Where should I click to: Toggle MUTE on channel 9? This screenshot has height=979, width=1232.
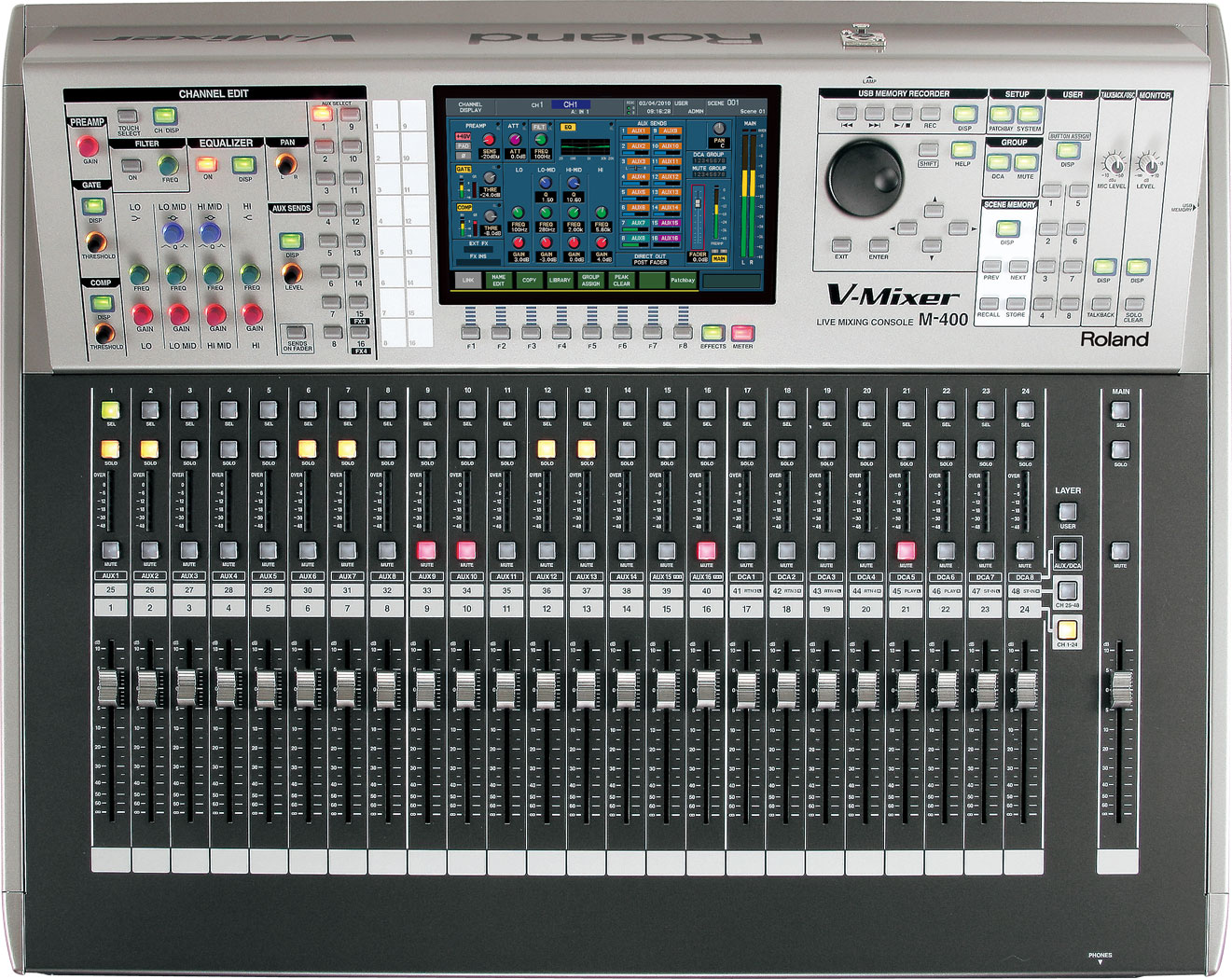tap(427, 550)
